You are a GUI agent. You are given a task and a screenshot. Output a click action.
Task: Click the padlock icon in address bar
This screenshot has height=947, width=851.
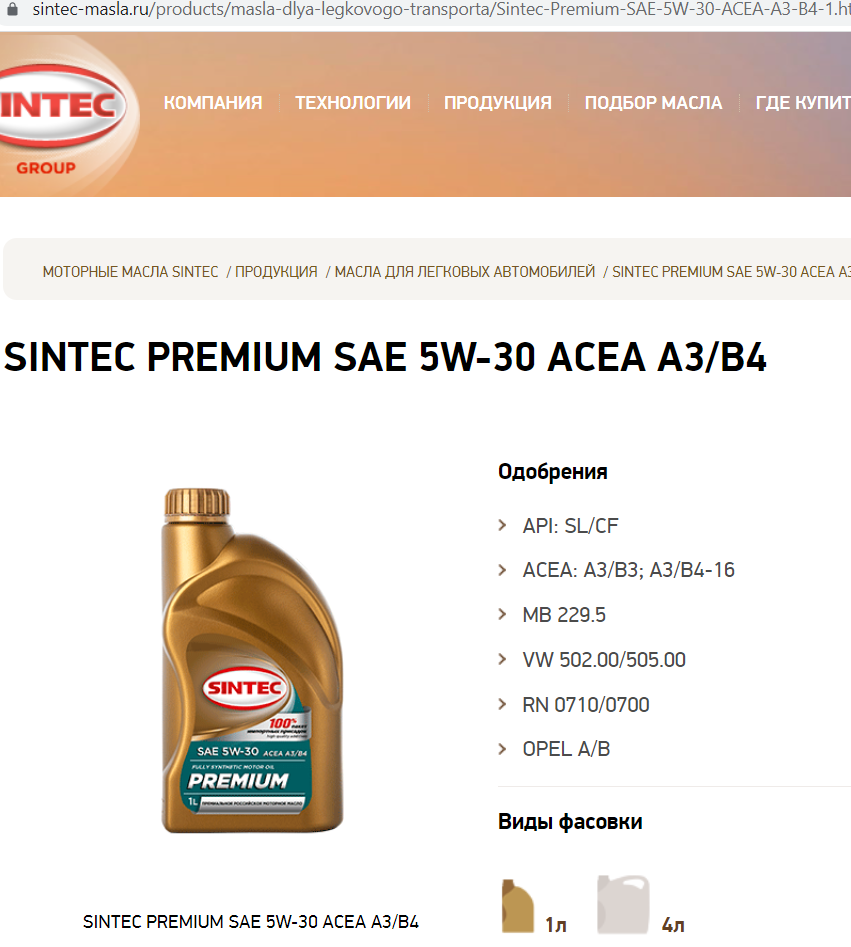tap(13, 10)
